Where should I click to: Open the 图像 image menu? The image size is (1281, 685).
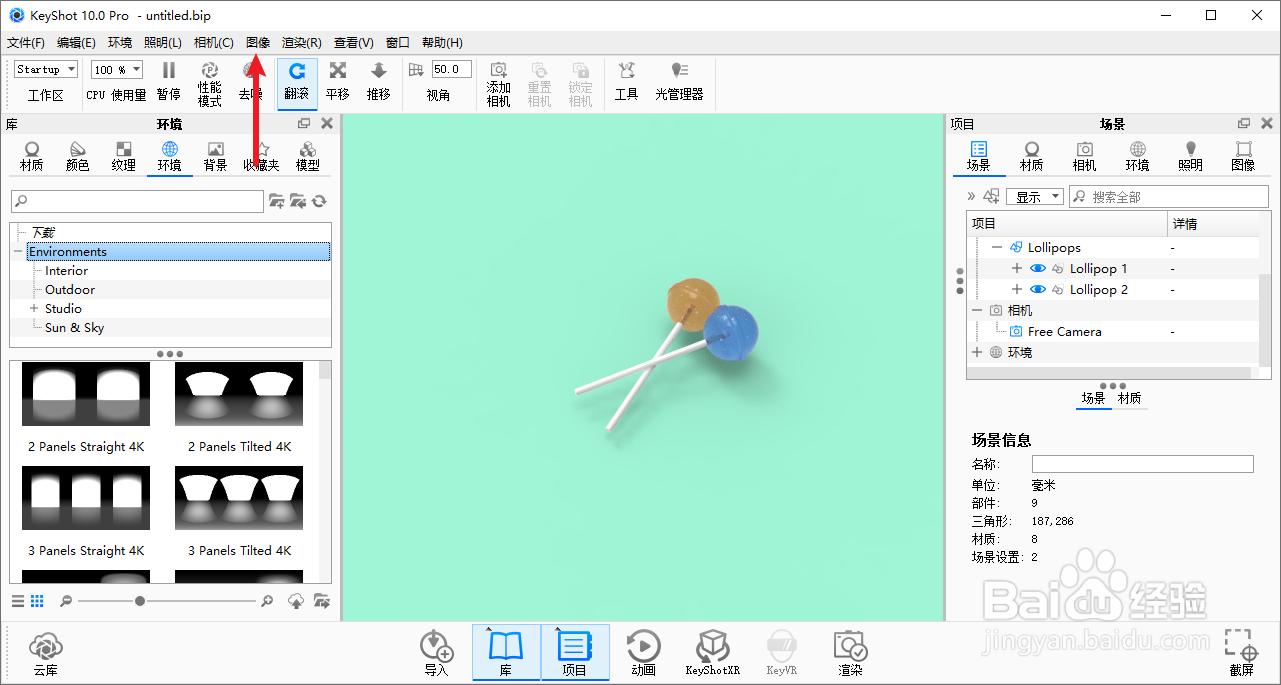pyautogui.click(x=258, y=43)
